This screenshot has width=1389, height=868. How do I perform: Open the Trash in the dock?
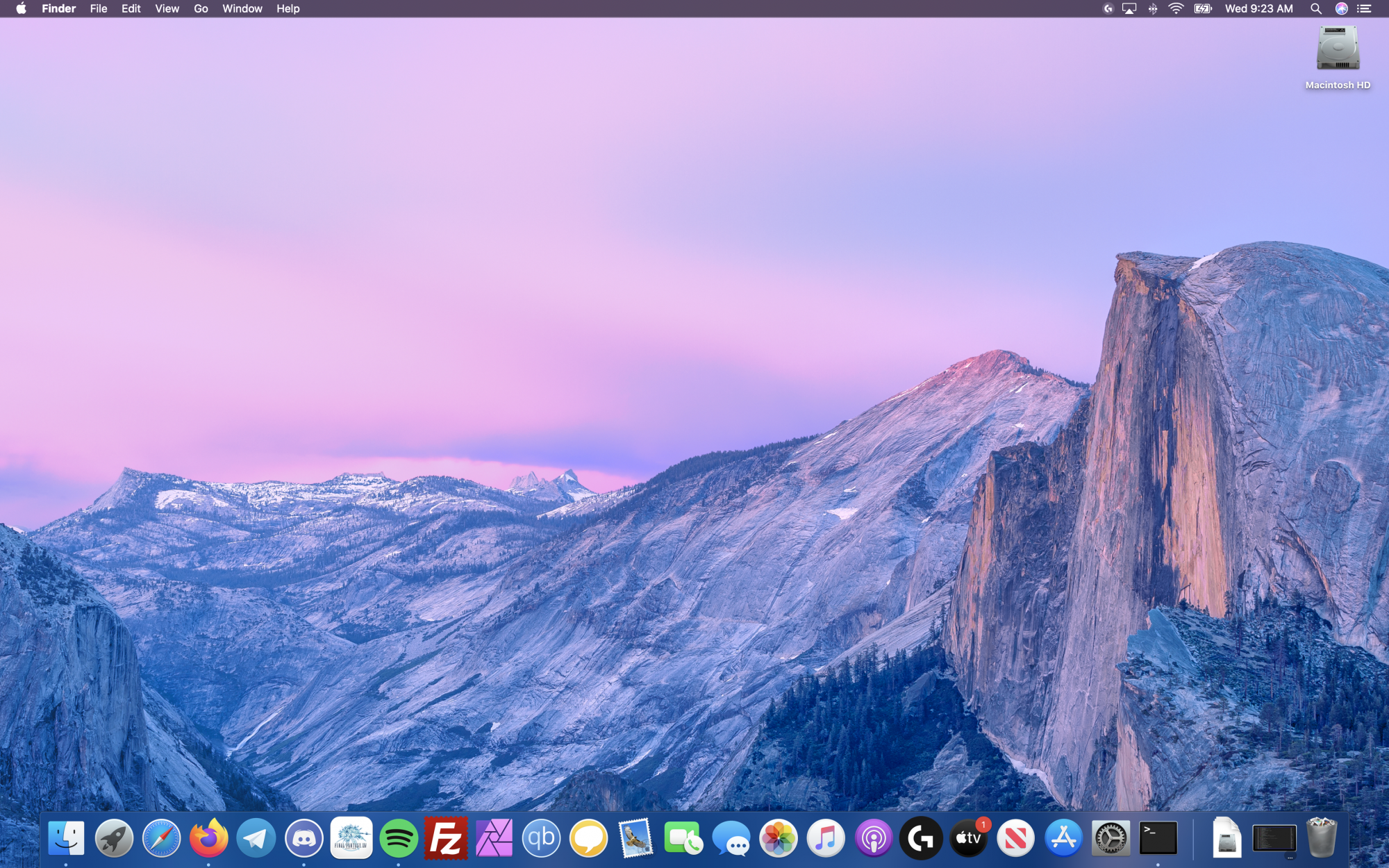[x=1321, y=838]
